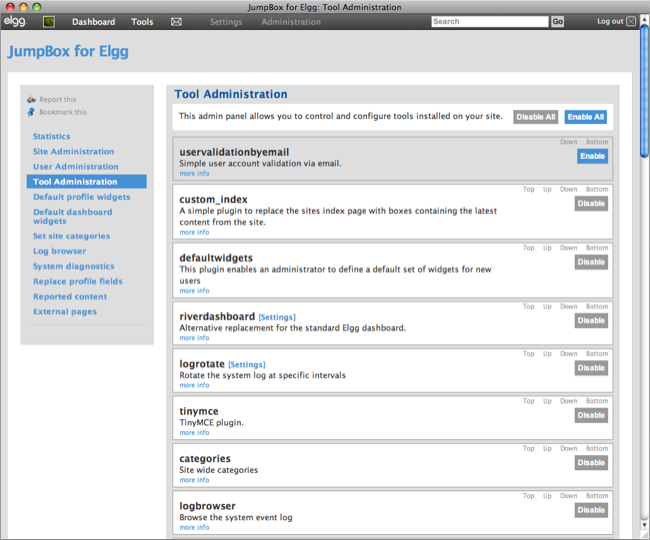Move defaultwidgets to Bottom
Image resolution: width=650 pixels, height=540 pixels.
click(597, 248)
